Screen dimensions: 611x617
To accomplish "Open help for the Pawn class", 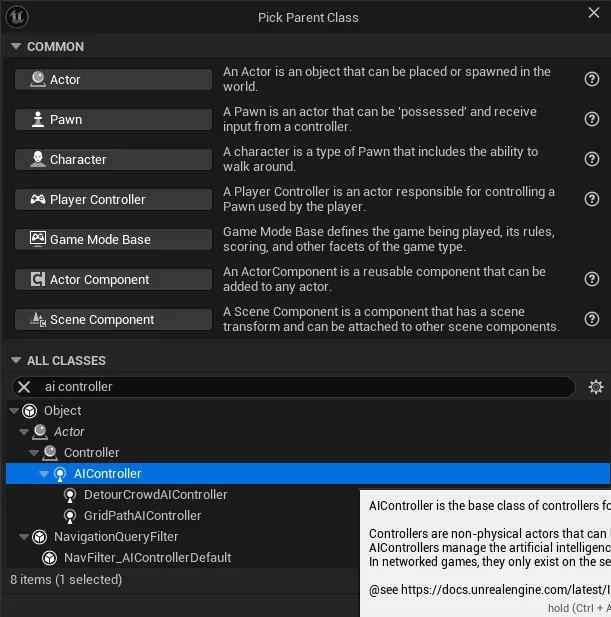I will [x=592, y=119].
